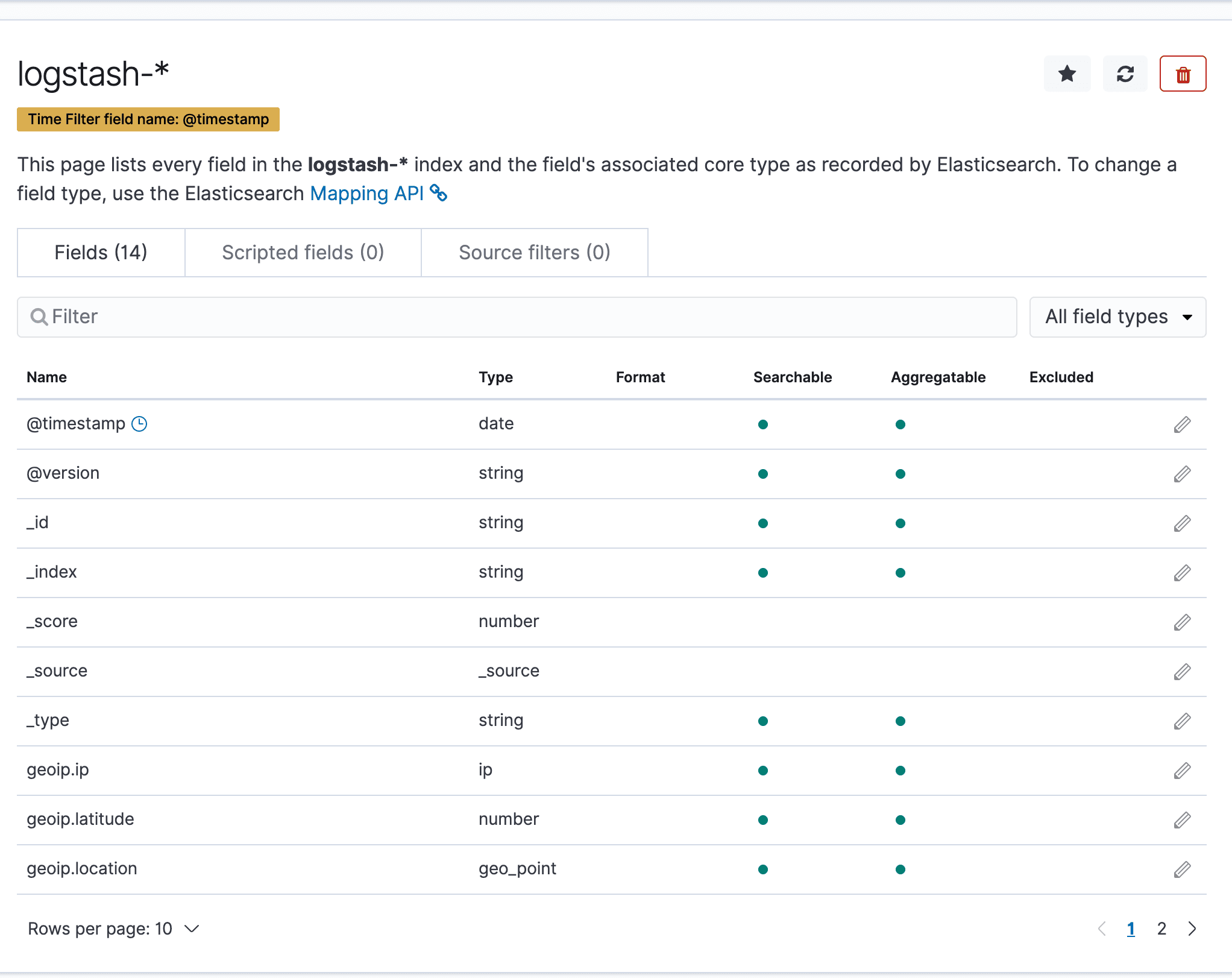Image resolution: width=1232 pixels, height=978 pixels.
Task: Set logstash-* as default index pattern via star icon
Action: click(x=1066, y=74)
